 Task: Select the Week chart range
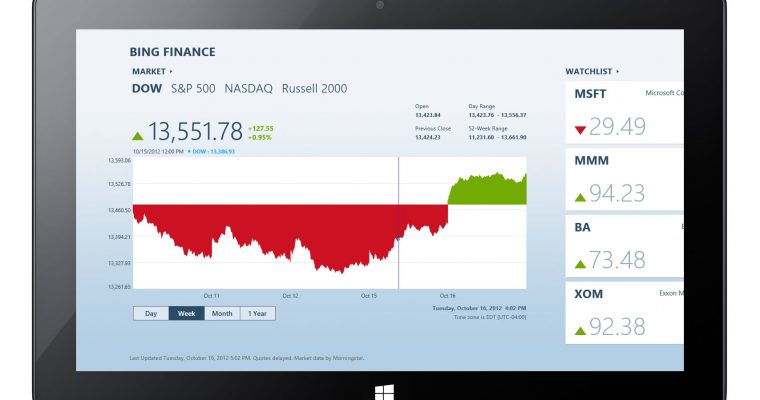[x=187, y=314]
